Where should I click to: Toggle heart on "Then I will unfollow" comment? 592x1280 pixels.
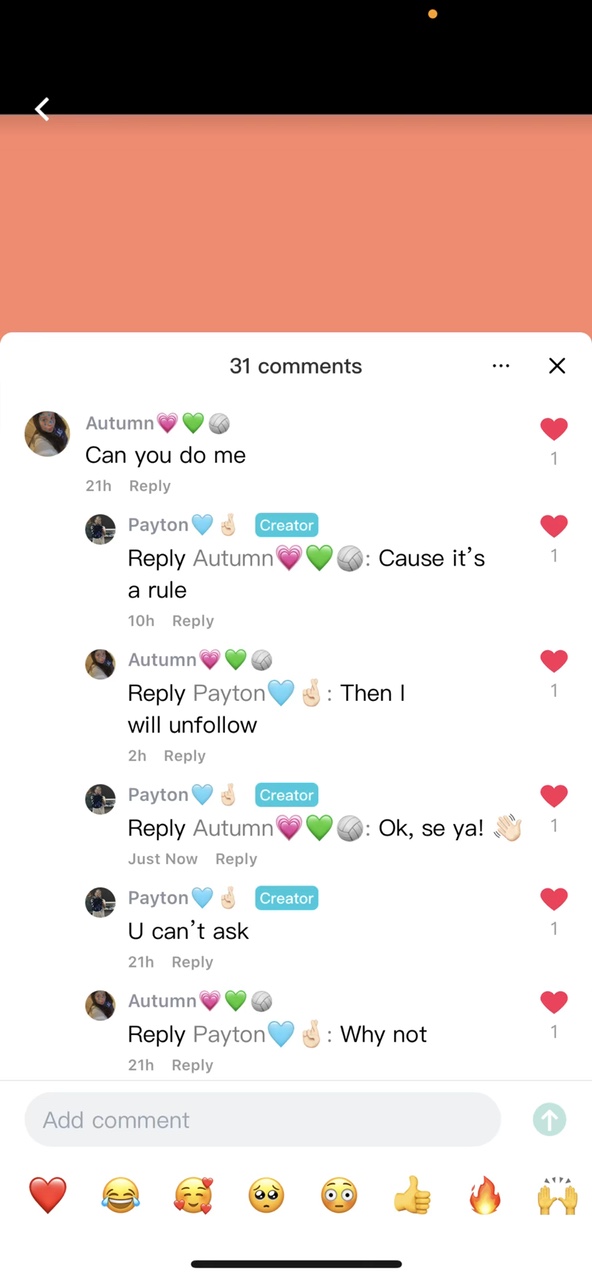[x=554, y=661]
